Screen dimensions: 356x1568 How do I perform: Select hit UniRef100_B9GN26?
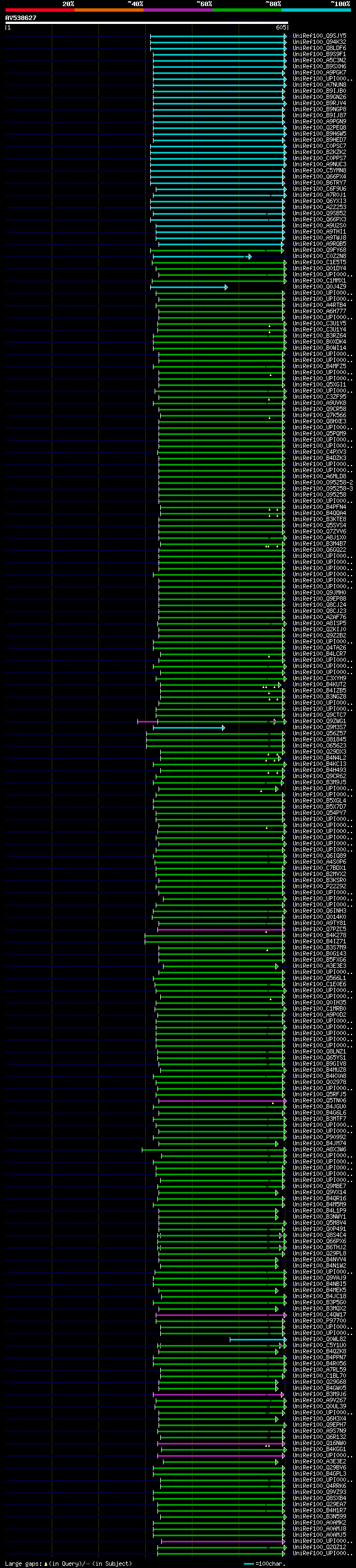(319, 97)
